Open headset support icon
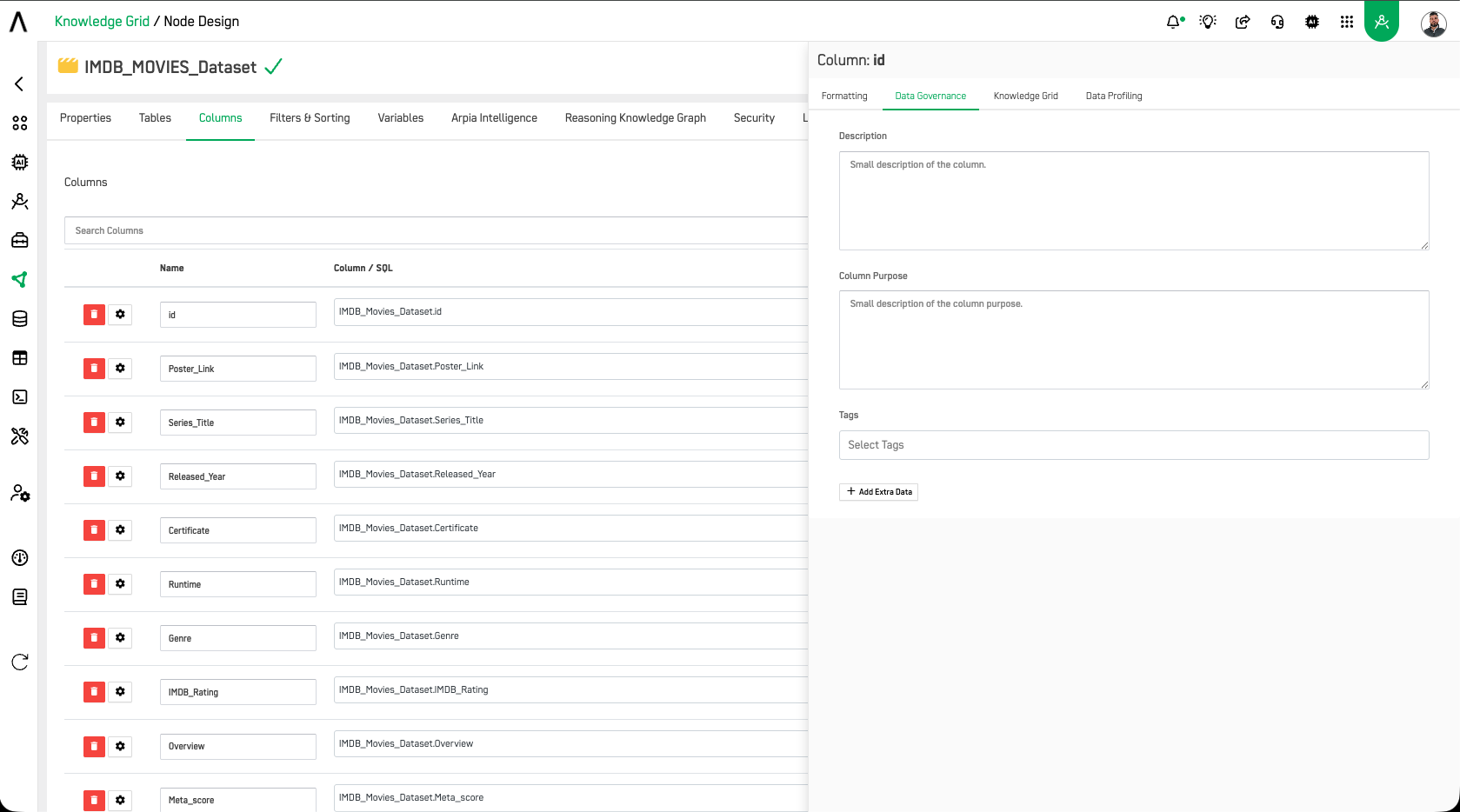 click(1277, 22)
